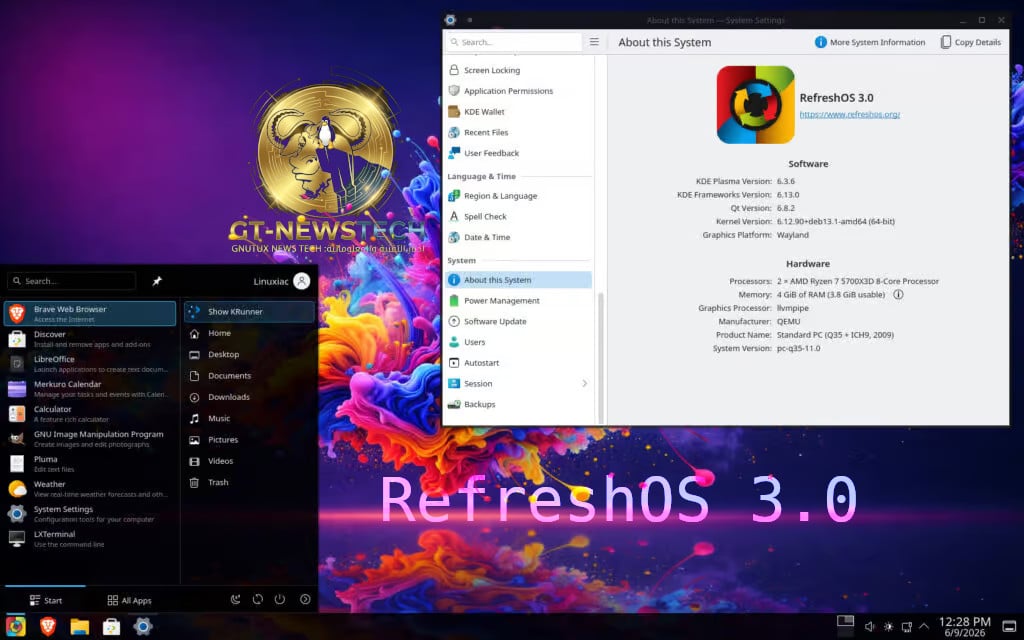Select User Feedback in the sidebar
The image size is (1024, 640).
tap(518, 153)
